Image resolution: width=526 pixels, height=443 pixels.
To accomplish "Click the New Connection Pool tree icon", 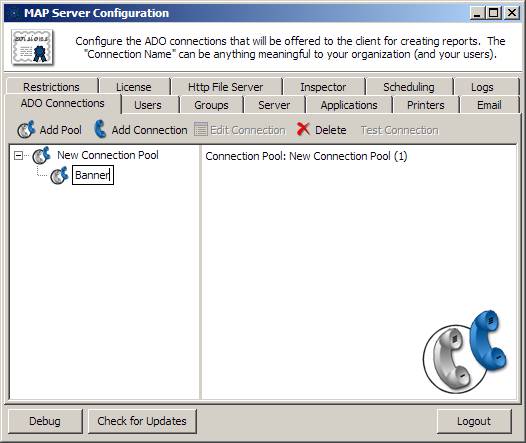I will pyautogui.click(x=41, y=155).
